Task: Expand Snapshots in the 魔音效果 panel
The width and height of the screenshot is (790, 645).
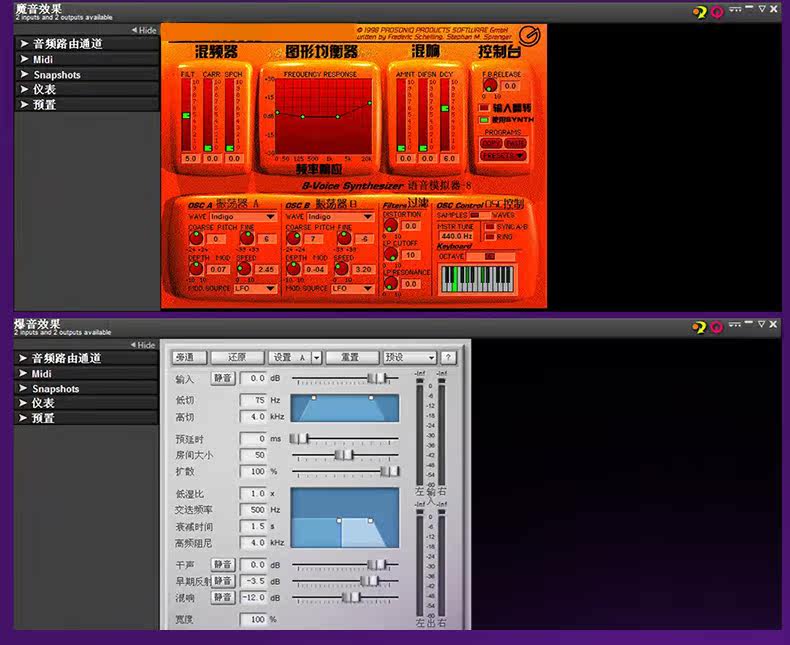Action: 87,75
